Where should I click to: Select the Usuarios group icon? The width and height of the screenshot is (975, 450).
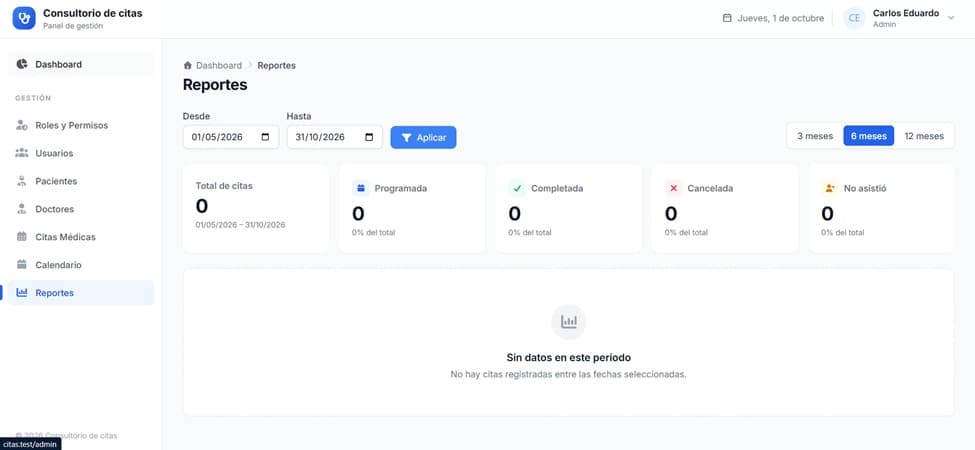pyautogui.click(x=22, y=153)
